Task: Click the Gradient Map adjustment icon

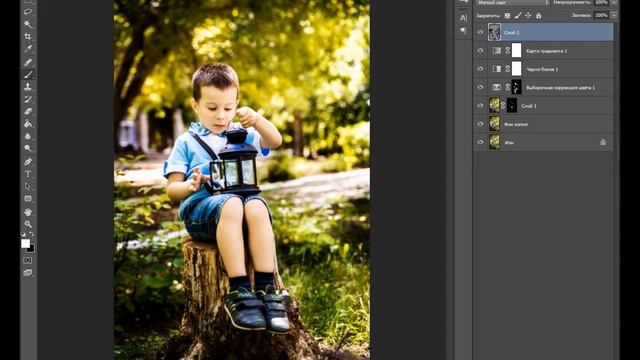Action: pyautogui.click(x=496, y=51)
